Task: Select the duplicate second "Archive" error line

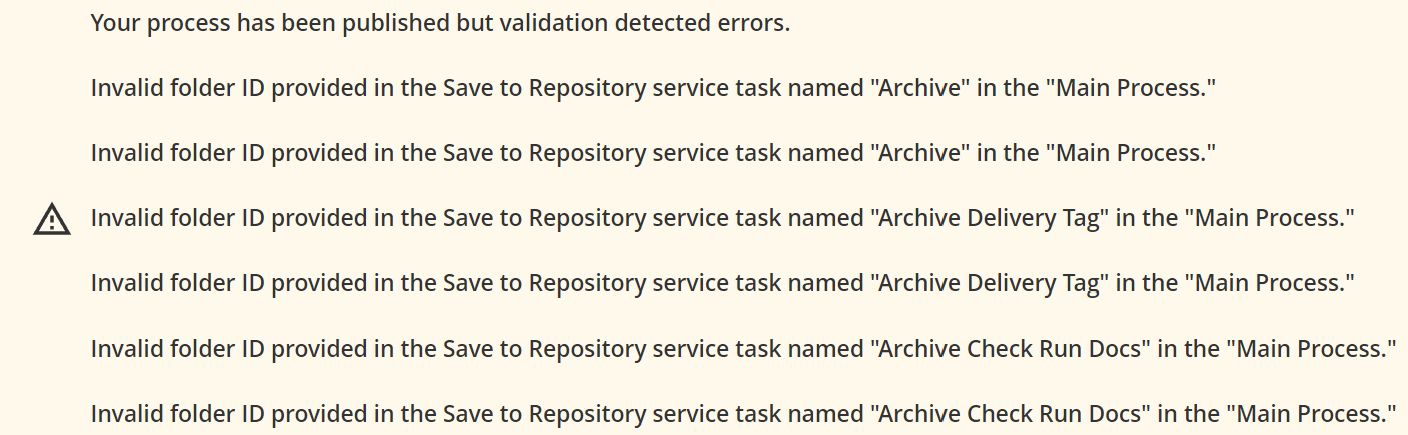Action: [x=653, y=153]
